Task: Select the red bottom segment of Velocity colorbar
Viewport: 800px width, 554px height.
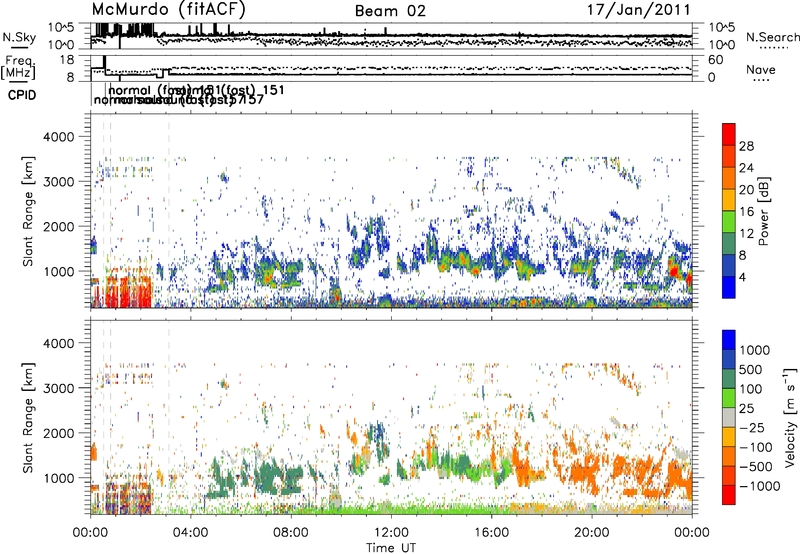Action: click(x=729, y=495)
